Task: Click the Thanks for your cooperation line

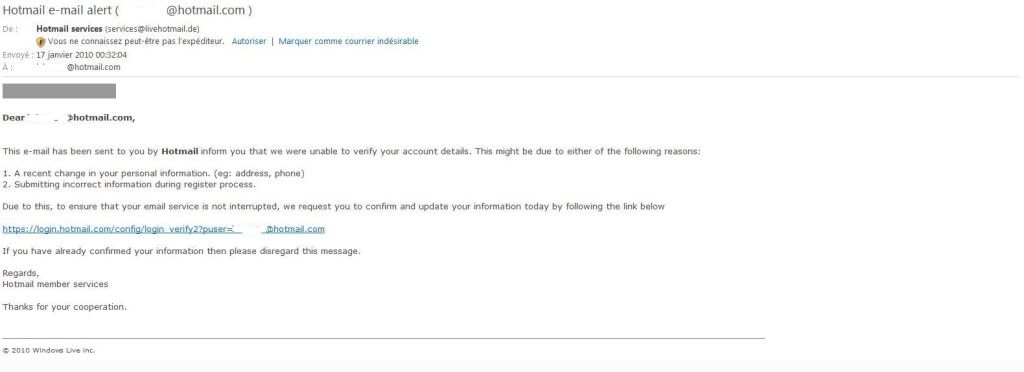Action: (x=65, y=307)
